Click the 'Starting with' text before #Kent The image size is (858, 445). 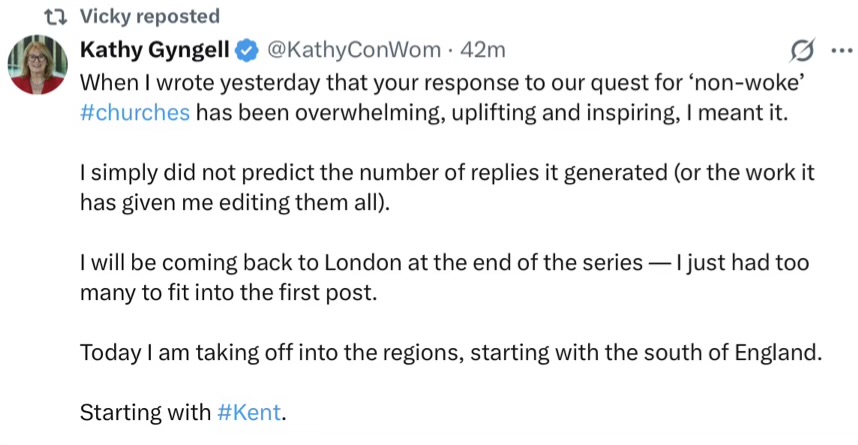coord(145,411)
